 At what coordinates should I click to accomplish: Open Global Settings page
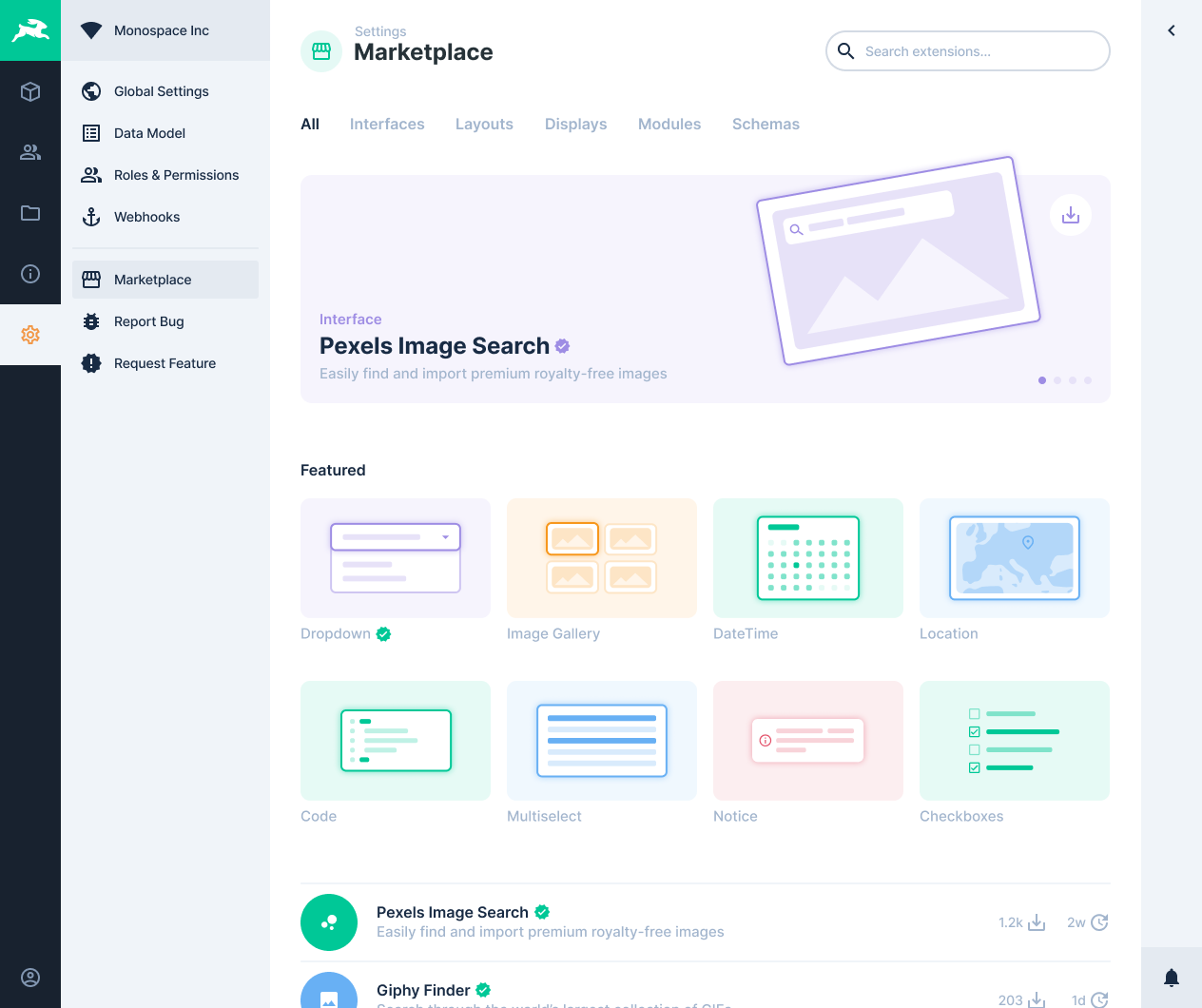[x=165, y=91]
